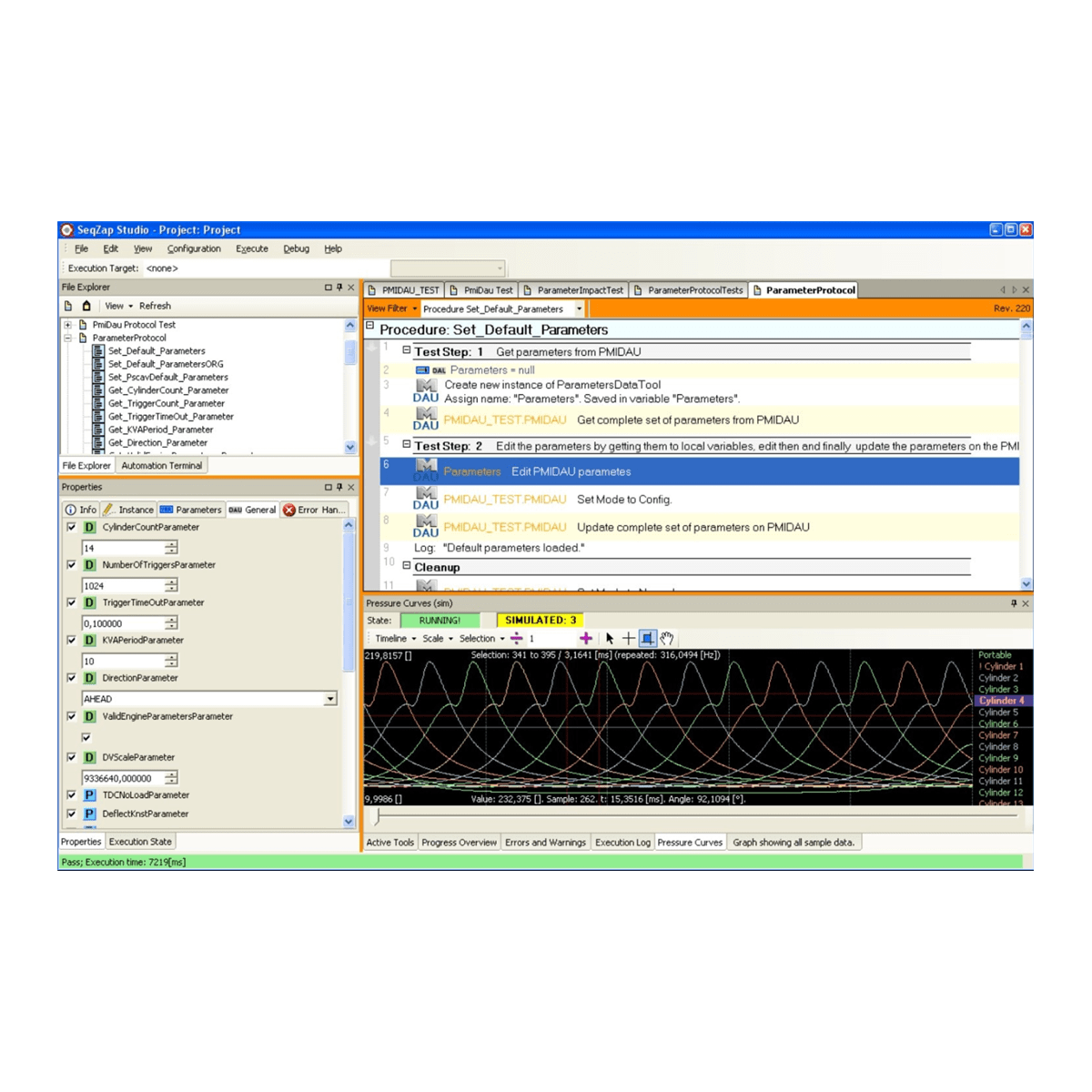Open the DirectionParameter AHEAD dropdown

[x=330, y=699]
